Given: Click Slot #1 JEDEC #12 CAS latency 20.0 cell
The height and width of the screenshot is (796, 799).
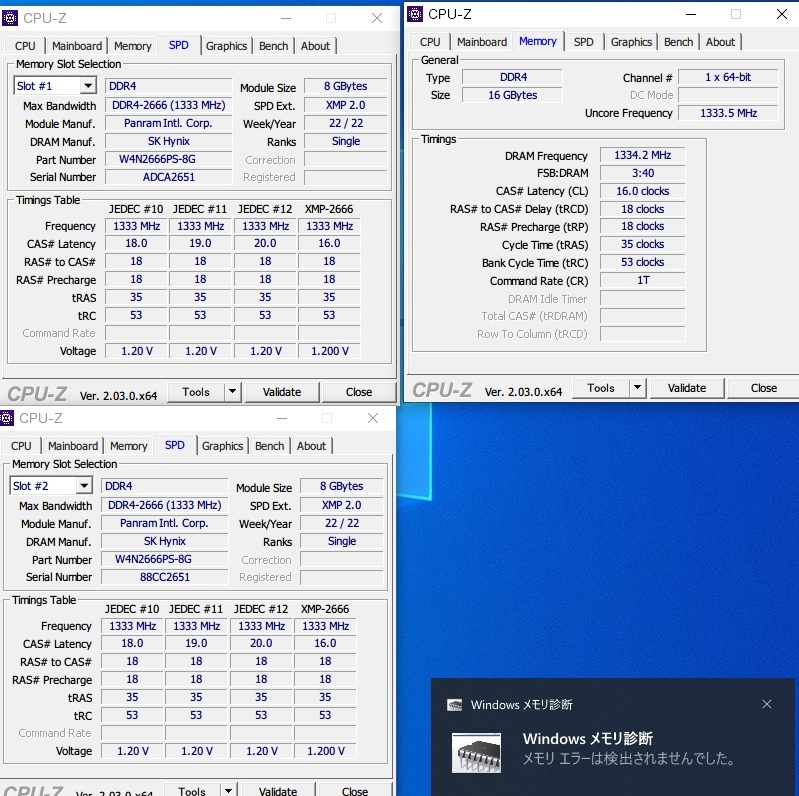Looking at the screenshot, I should point(265,243).
